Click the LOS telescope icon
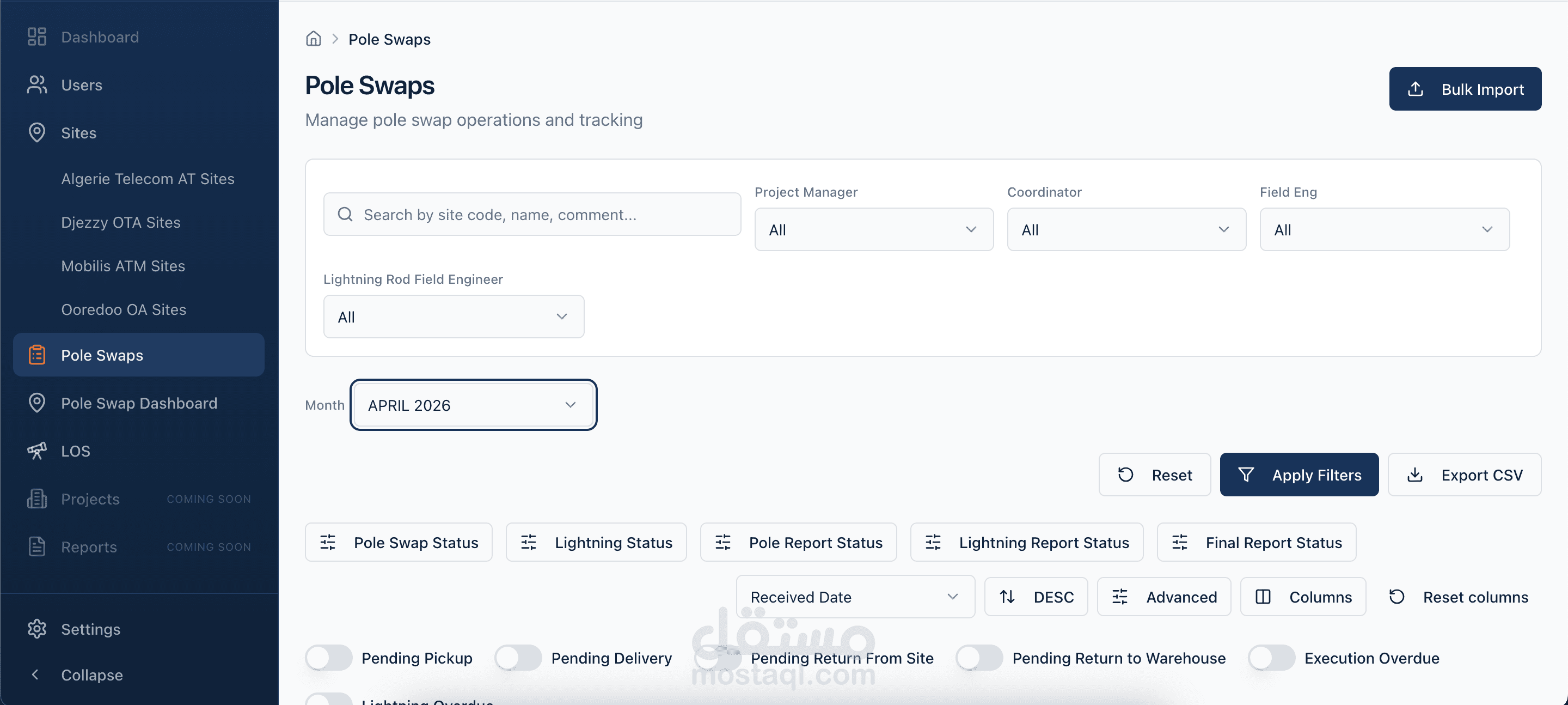Viewport: 1568px width, 705px height. click(x=36, y=451)
